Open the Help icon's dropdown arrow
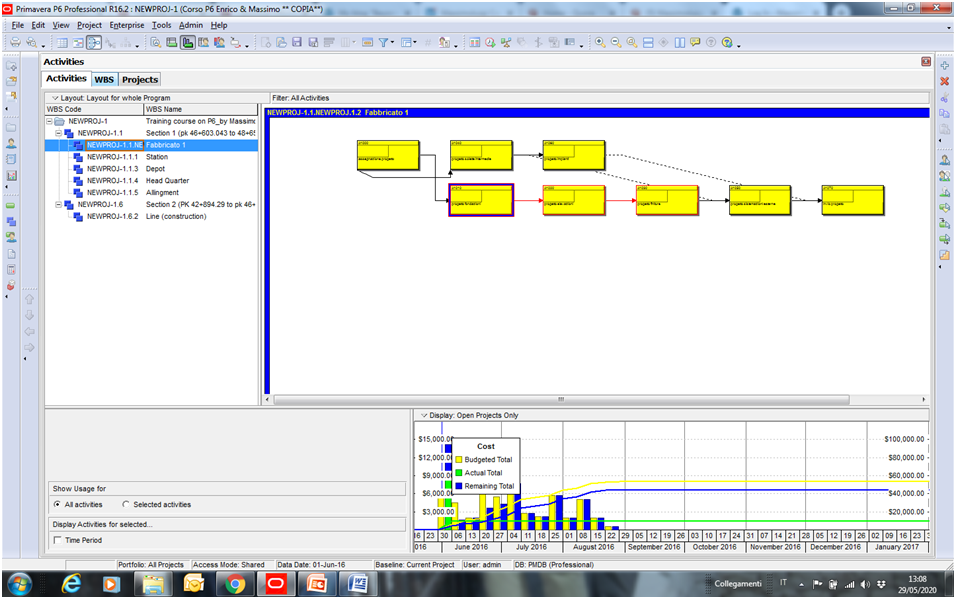 pos(738,45)
